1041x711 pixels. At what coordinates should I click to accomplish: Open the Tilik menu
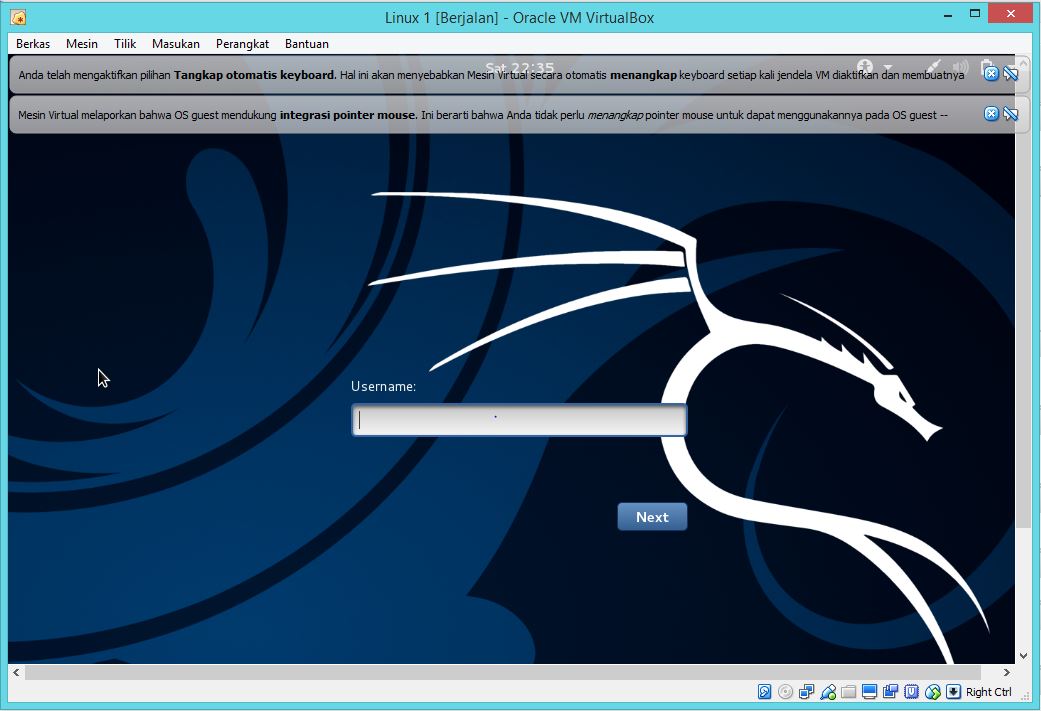(124, 43)
